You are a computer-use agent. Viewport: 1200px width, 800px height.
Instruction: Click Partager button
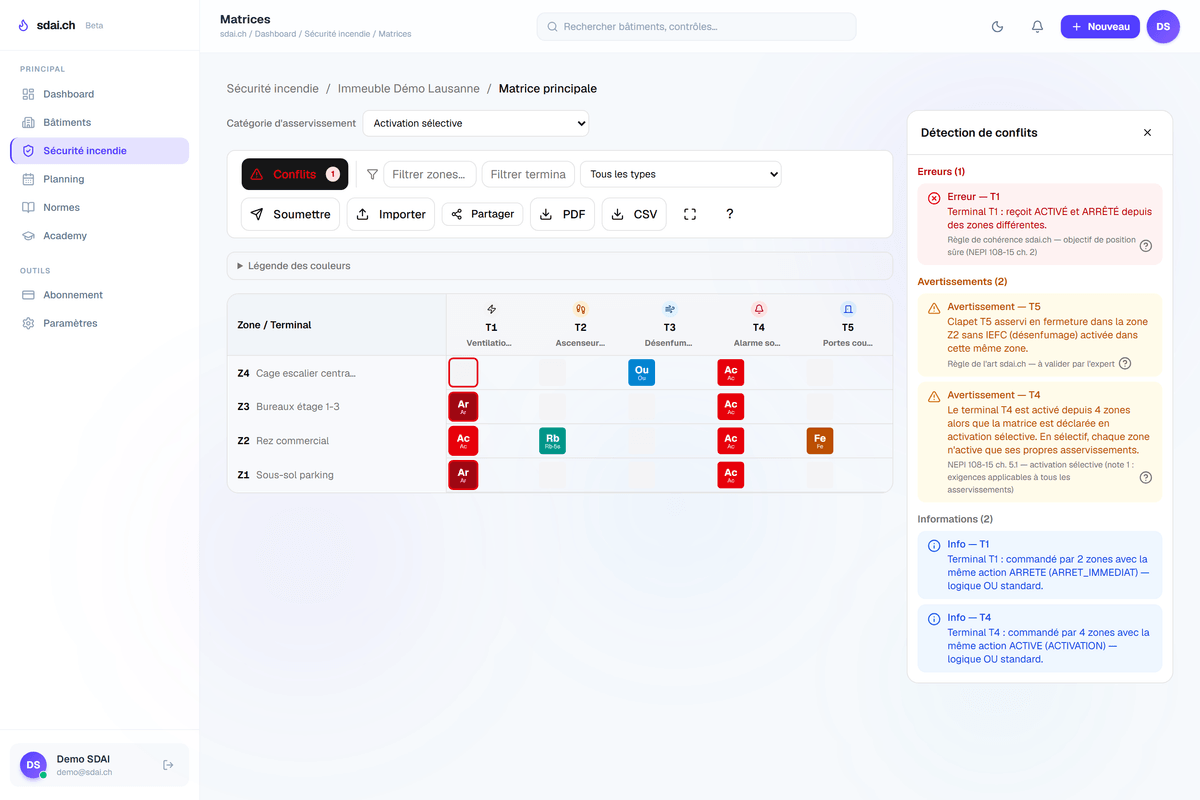[482, 214]
